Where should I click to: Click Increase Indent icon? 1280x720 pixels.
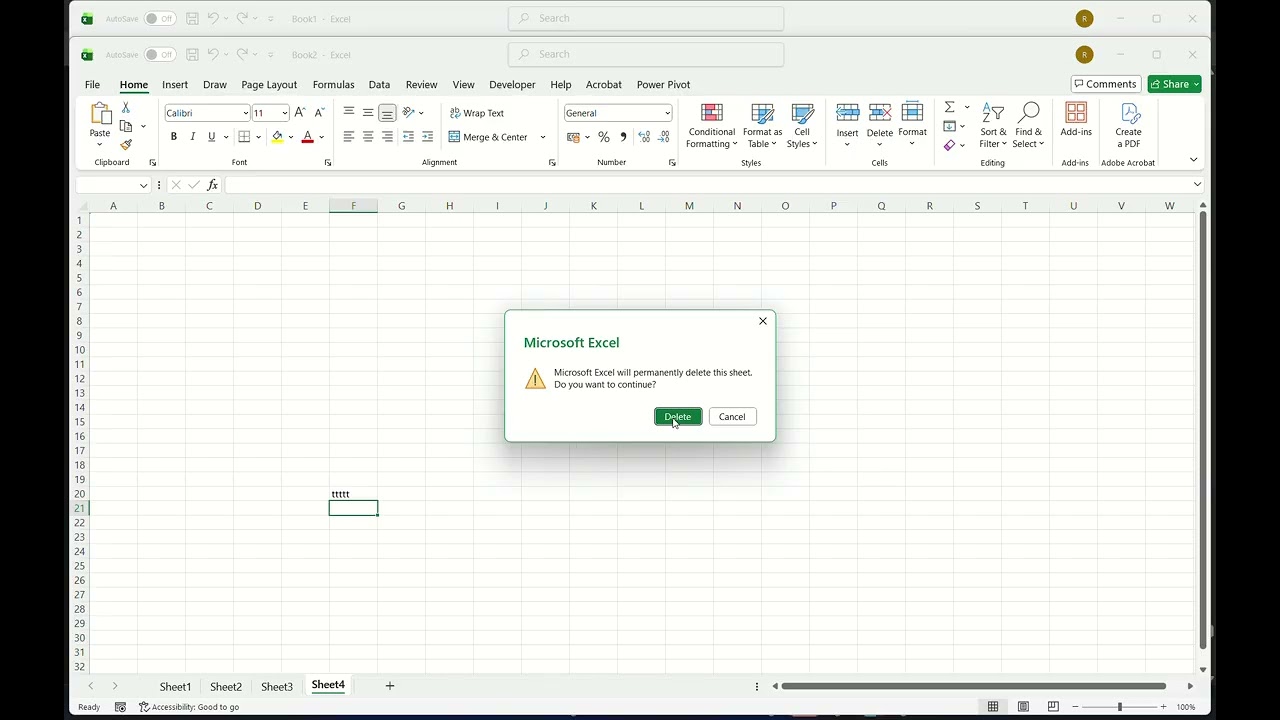coord(428,137)
